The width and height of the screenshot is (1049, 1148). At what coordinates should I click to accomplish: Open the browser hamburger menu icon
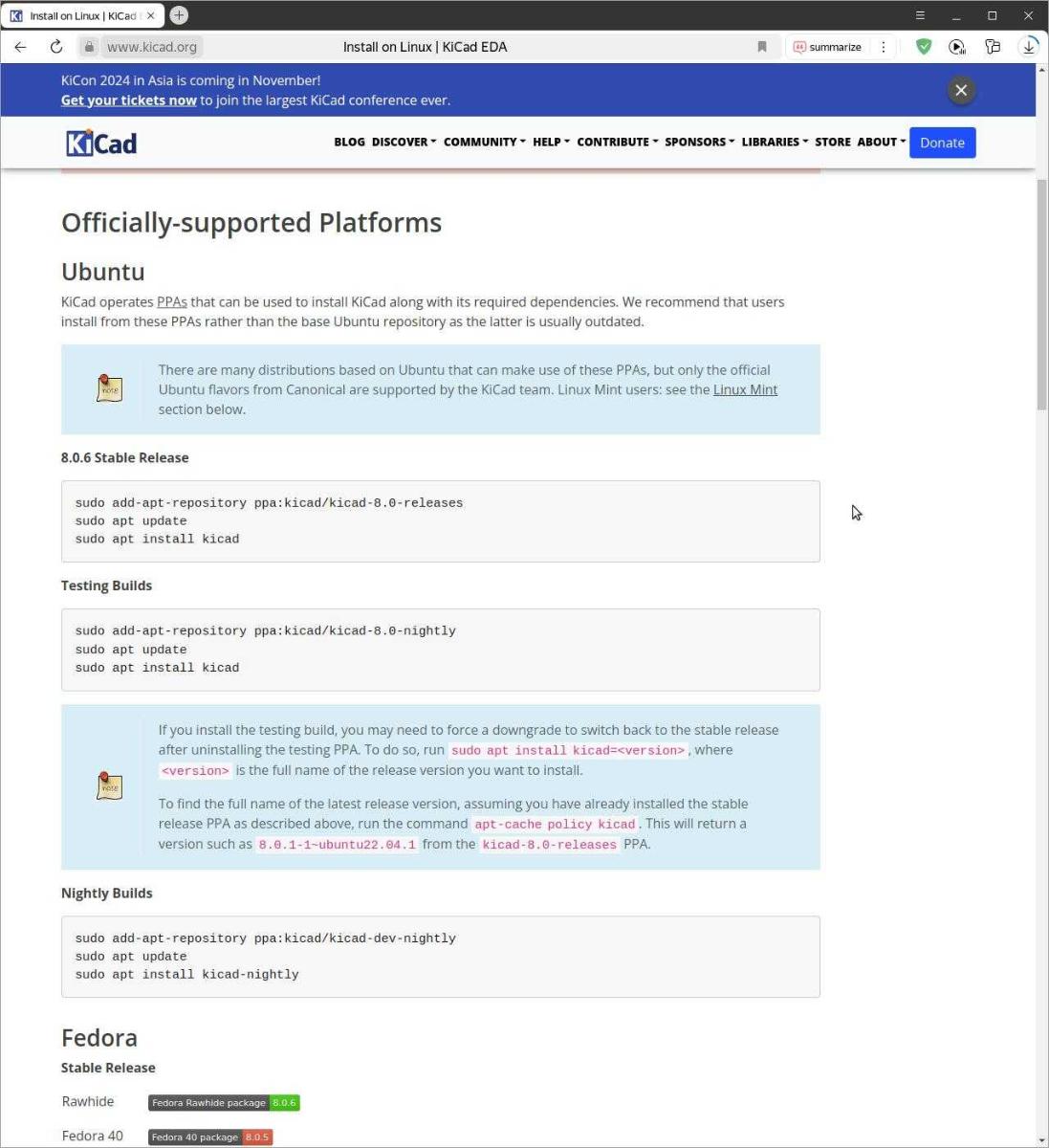click(920, 15)
